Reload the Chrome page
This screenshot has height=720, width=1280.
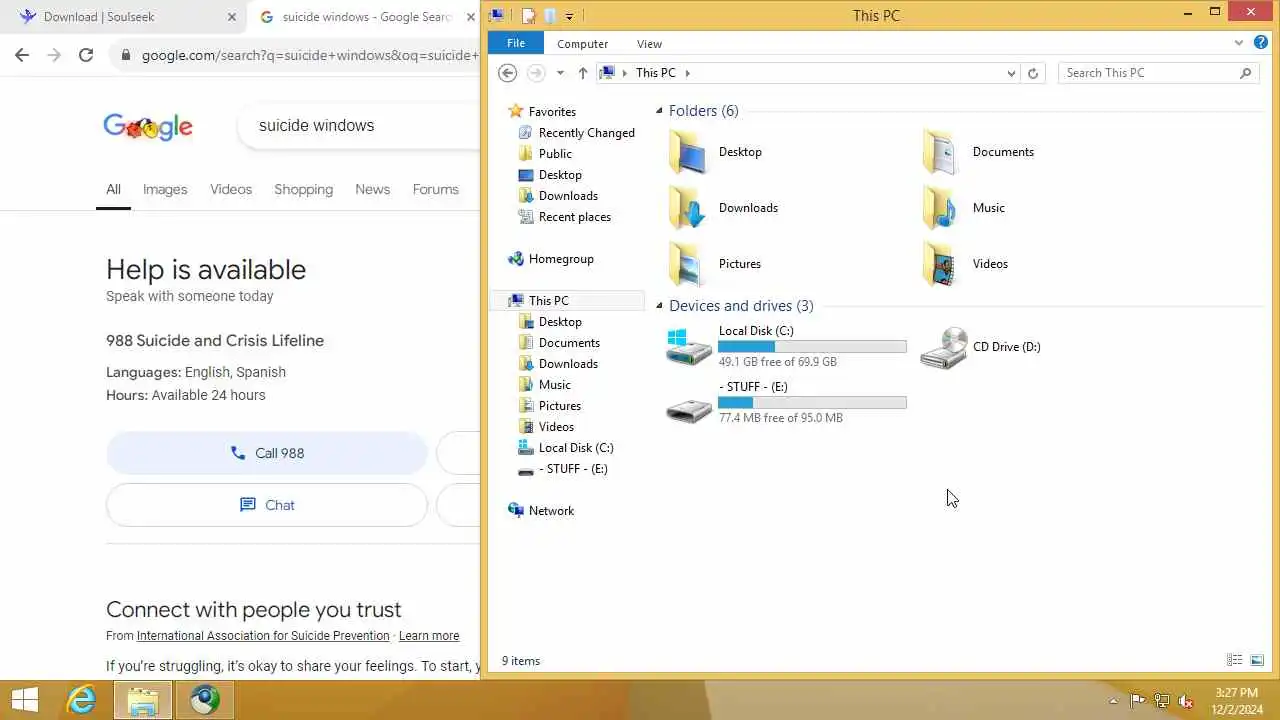(86, 55)
